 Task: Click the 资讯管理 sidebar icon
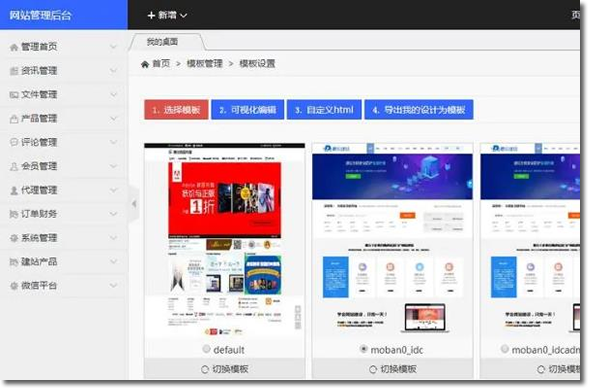pos(14,71)
